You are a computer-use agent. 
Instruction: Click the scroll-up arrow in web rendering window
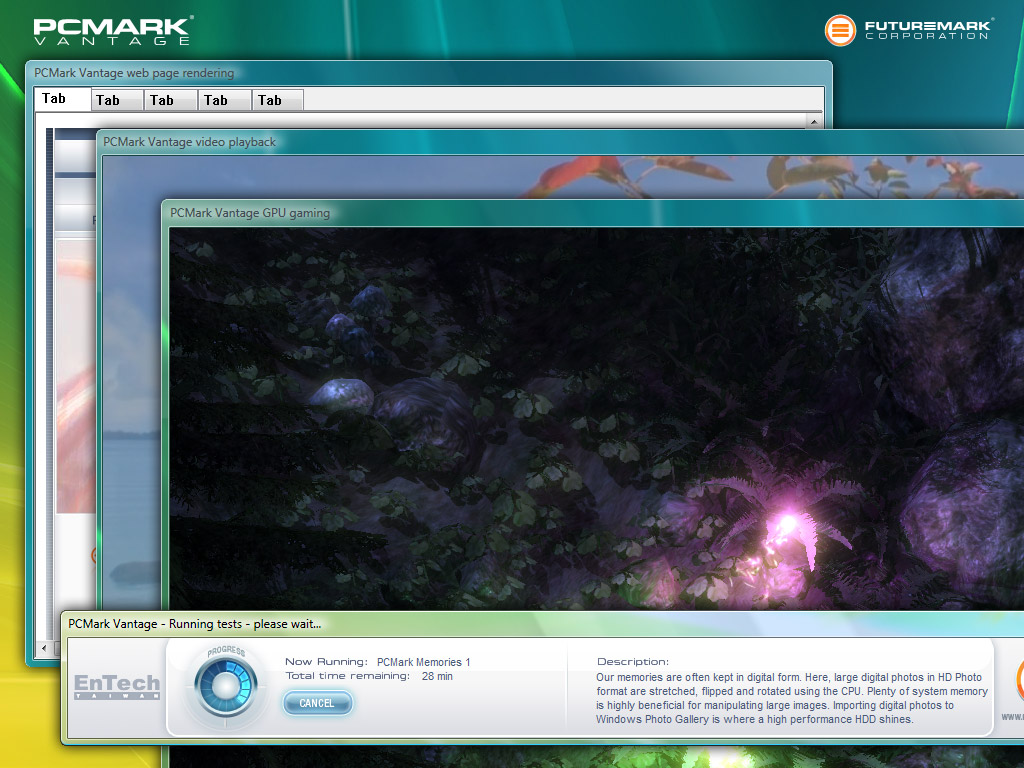pos(814,121)
